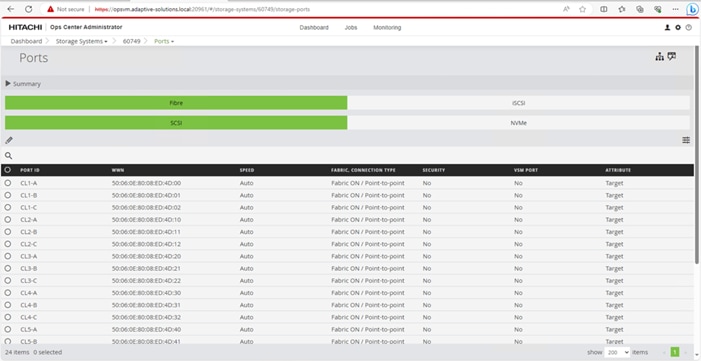The height and width of the screenshot is (361, 701).
Task: Open the browser Collections icon
Action: tap(639, 9)
